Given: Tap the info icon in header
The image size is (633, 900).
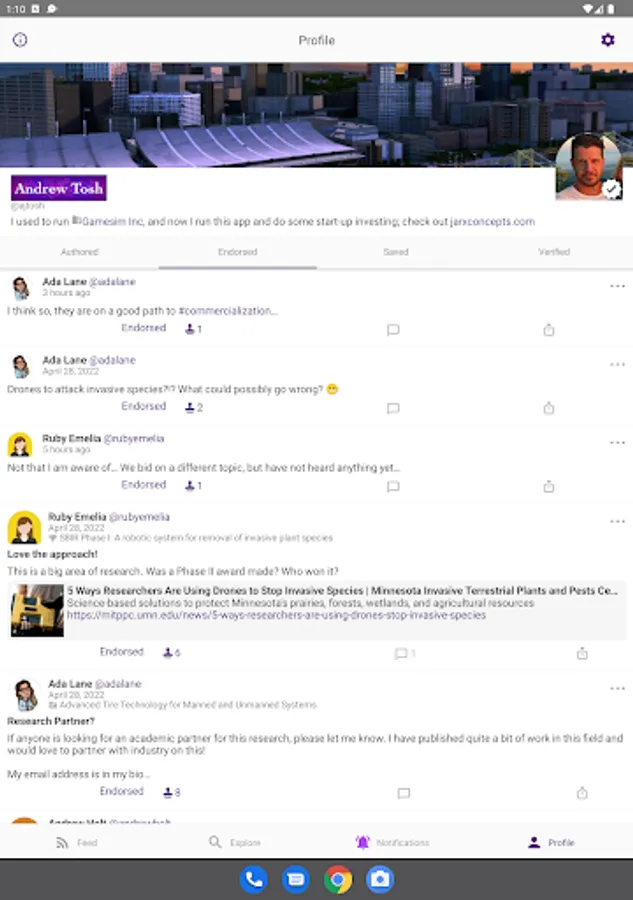Looking at the screenshot, I should tap(20, 40).
